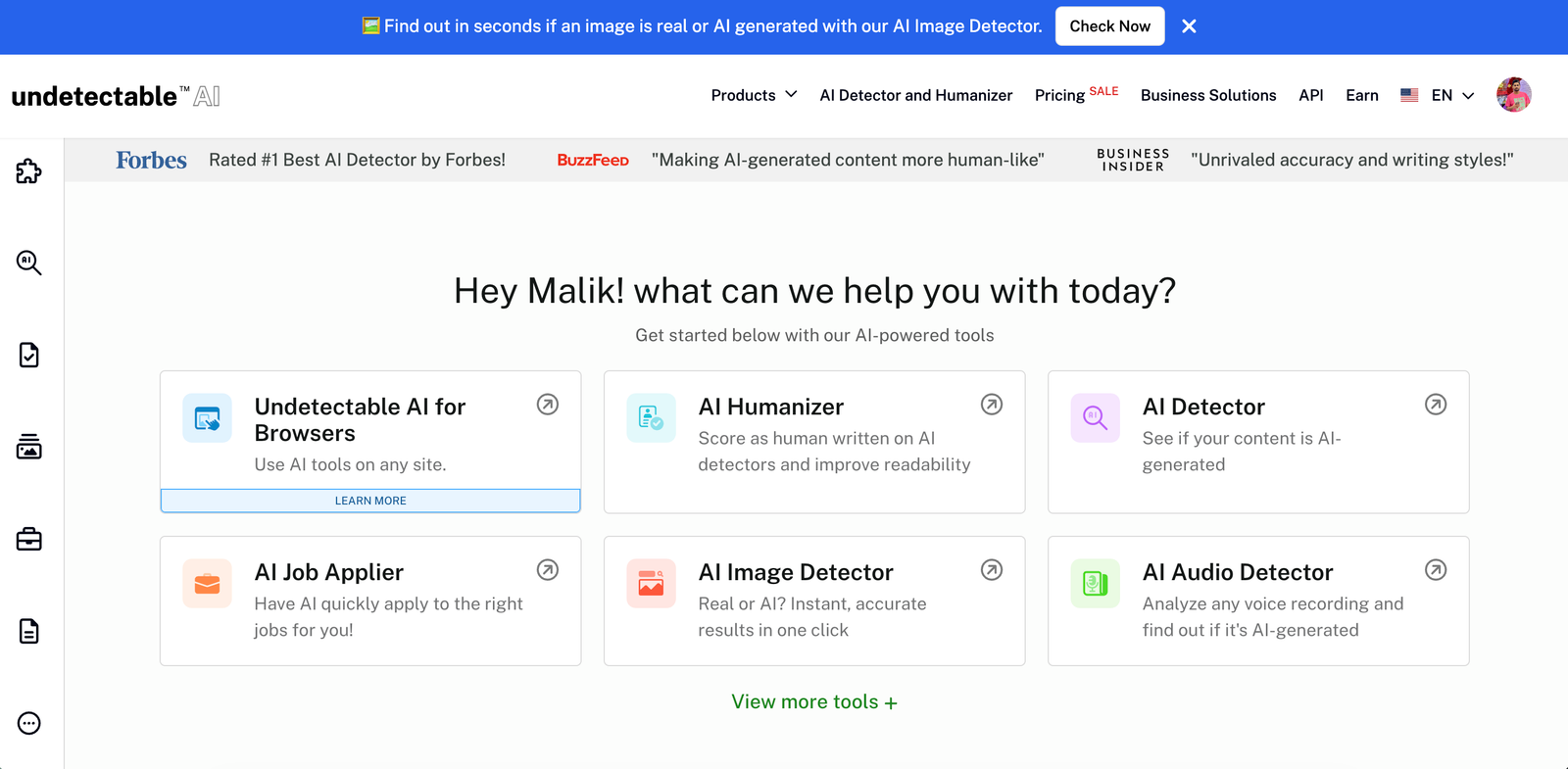
Task: Open Malik's profile avatar
Action: click(1513, 94)
